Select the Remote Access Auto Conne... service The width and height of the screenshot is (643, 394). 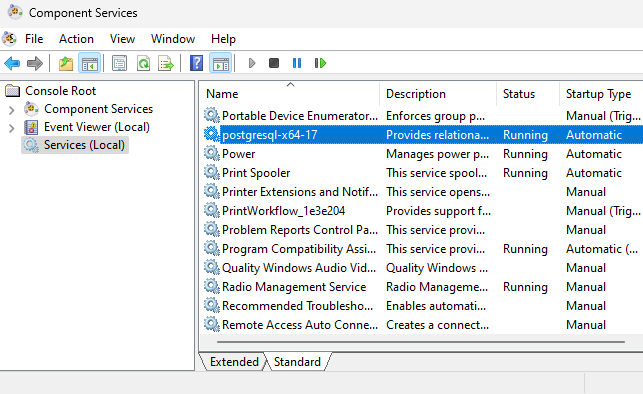(x=300, y=325)
